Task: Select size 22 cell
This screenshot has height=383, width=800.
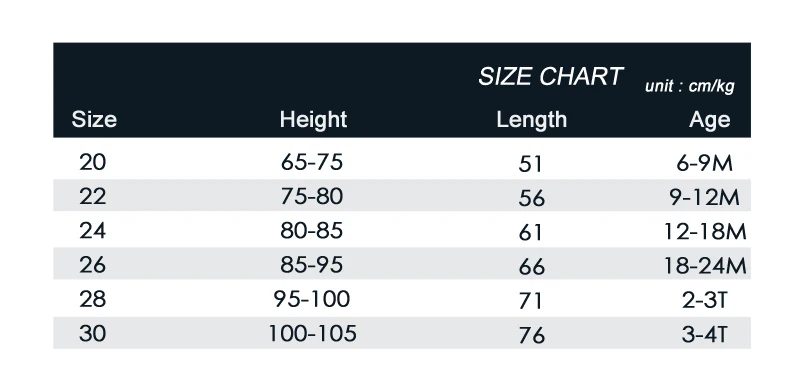Action: click(x=93, y=196)
